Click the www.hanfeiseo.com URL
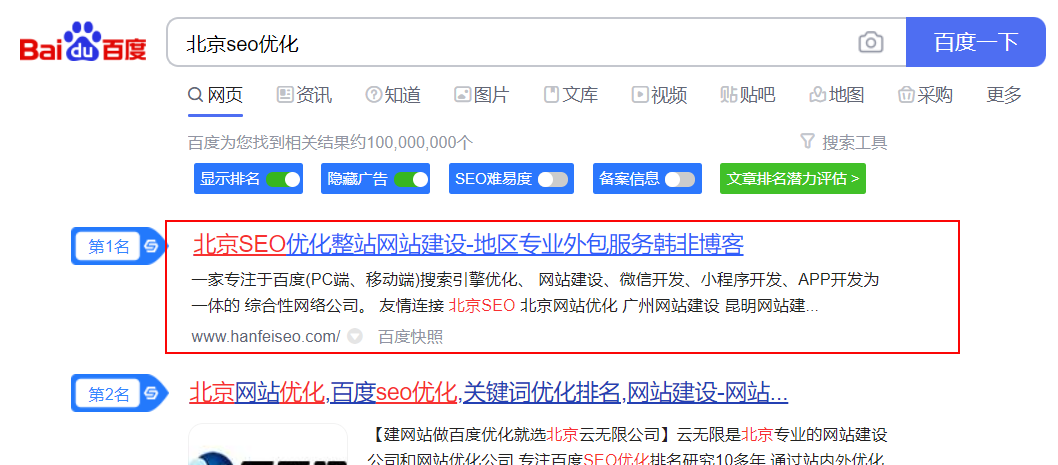Image resolution: width=1058 pixels, height=465 pixels. tap(266, 336)
